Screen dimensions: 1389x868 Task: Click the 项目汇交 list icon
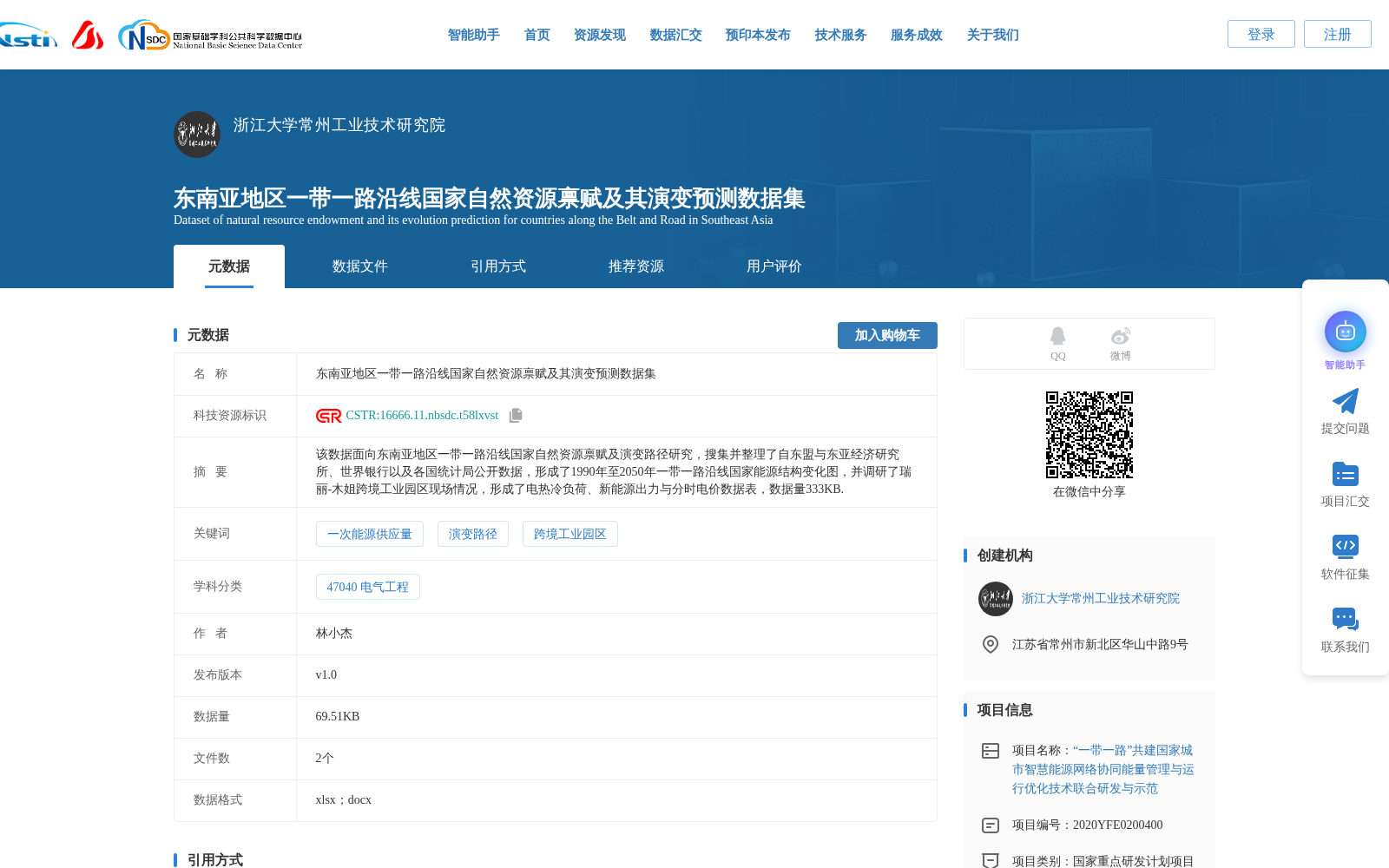(x=1346, y=474)
